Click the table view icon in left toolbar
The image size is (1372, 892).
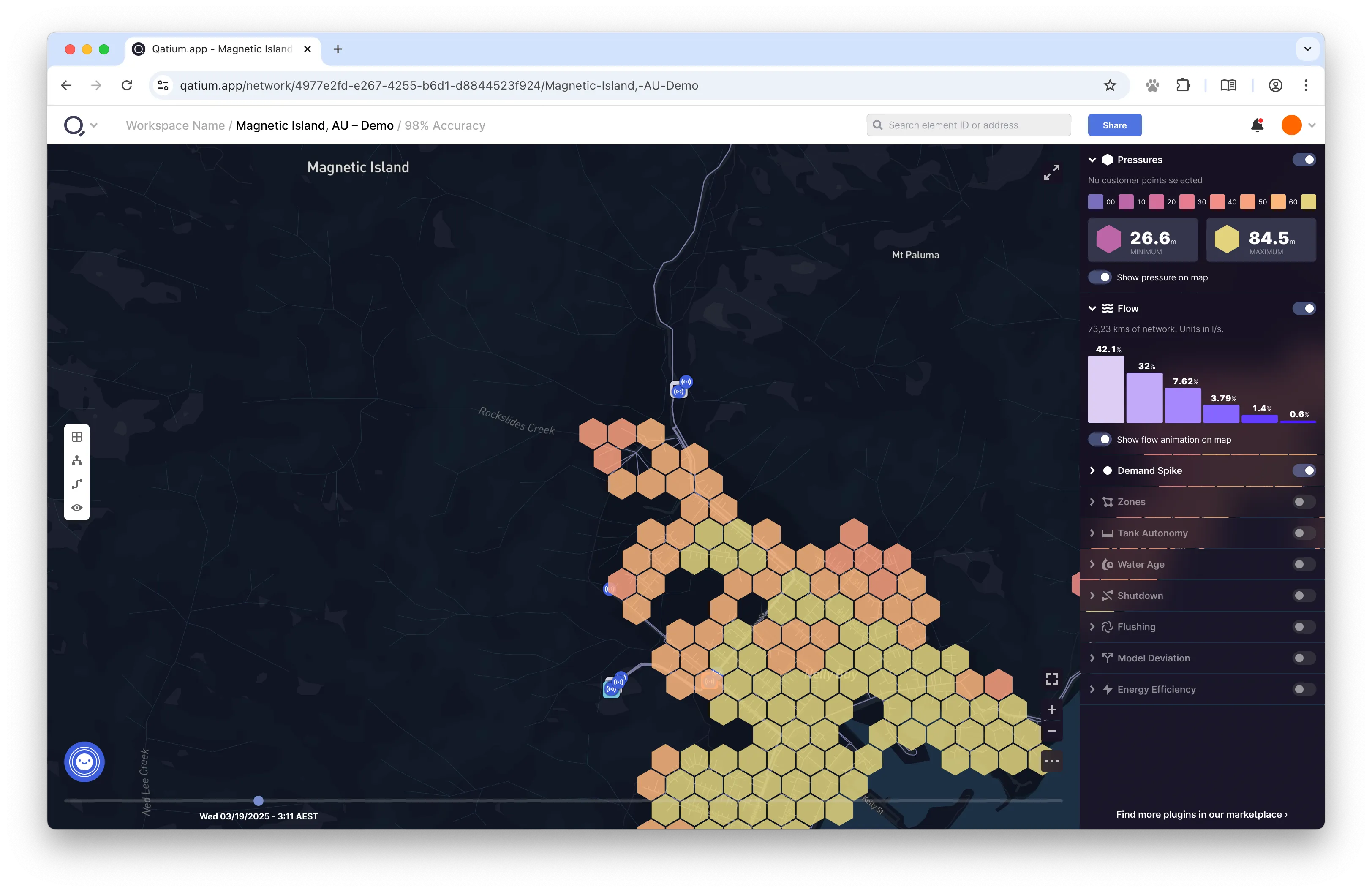[x=77, y=437]
